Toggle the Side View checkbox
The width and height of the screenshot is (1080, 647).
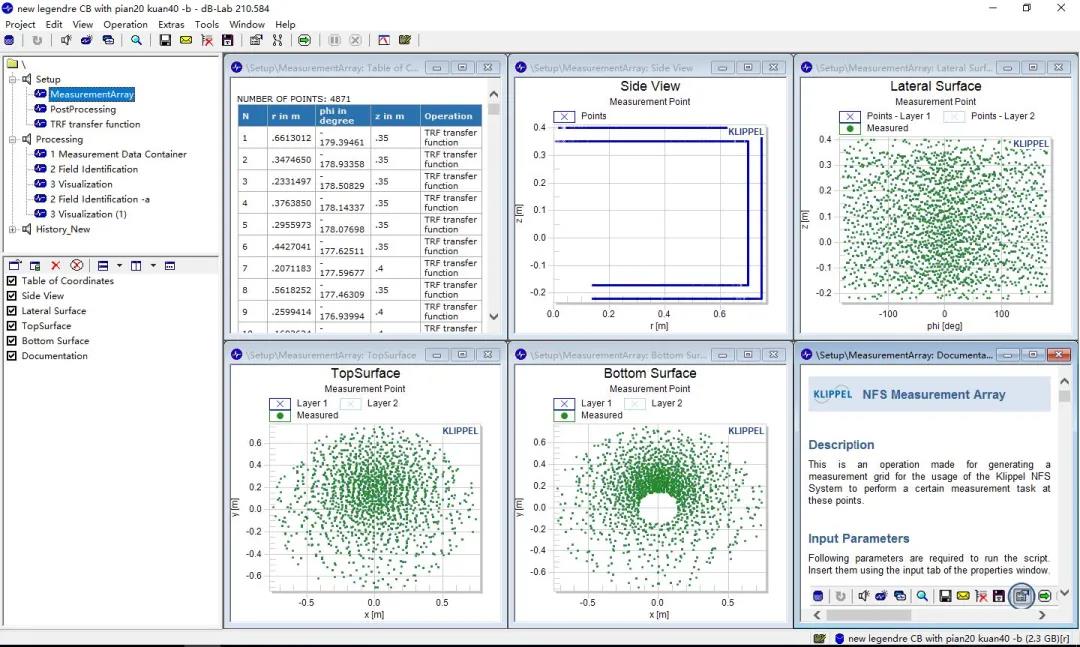12,296
